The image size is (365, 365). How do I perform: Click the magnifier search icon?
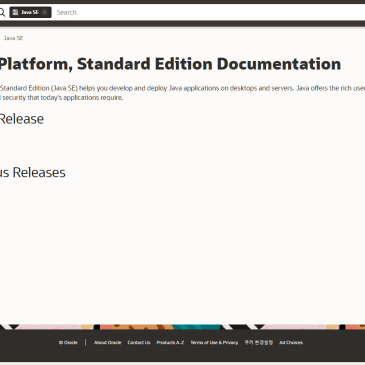pyautogui.click(x=2, y=12)
